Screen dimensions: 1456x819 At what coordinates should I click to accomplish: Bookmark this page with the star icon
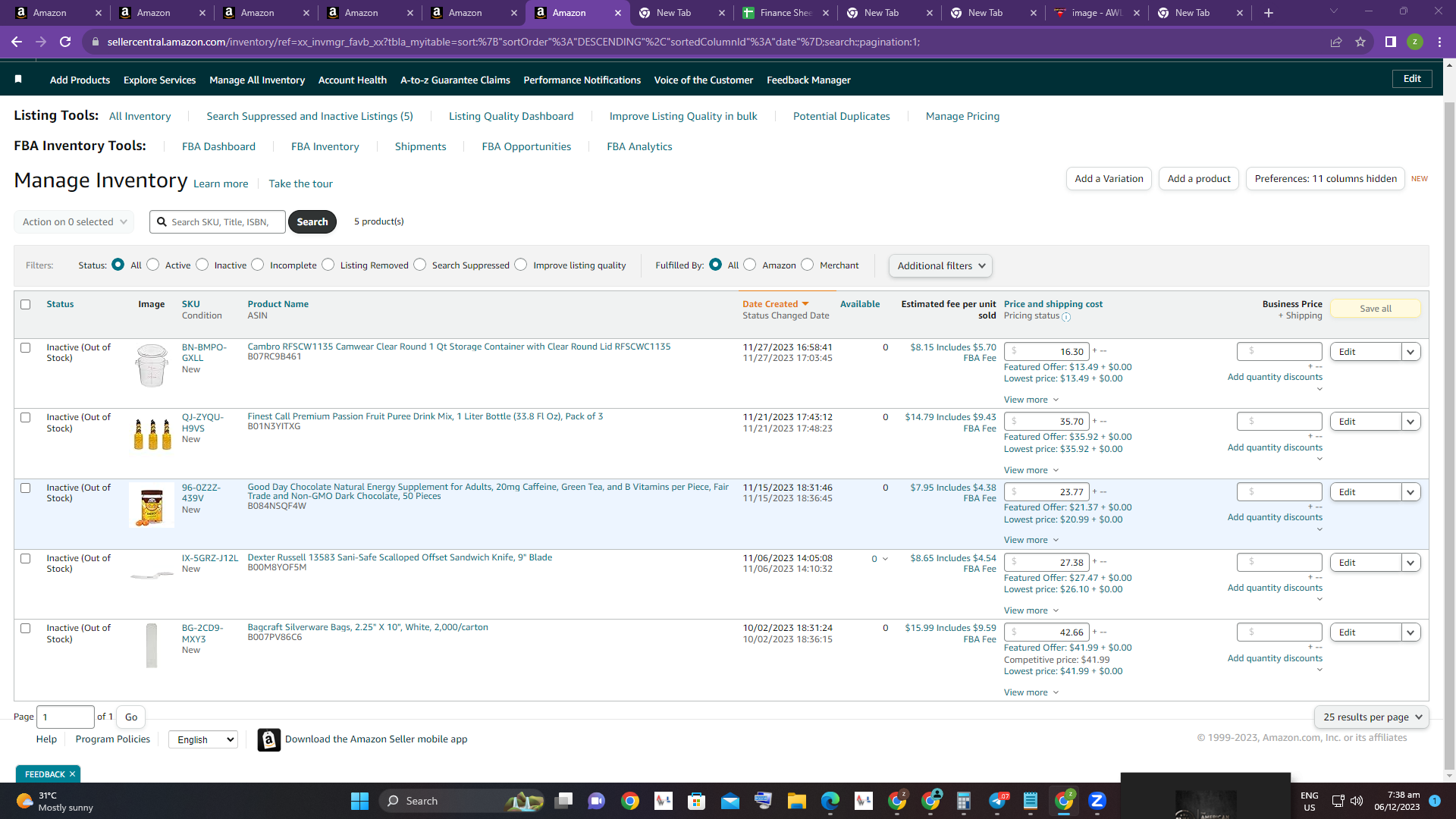pos(1360,42)
